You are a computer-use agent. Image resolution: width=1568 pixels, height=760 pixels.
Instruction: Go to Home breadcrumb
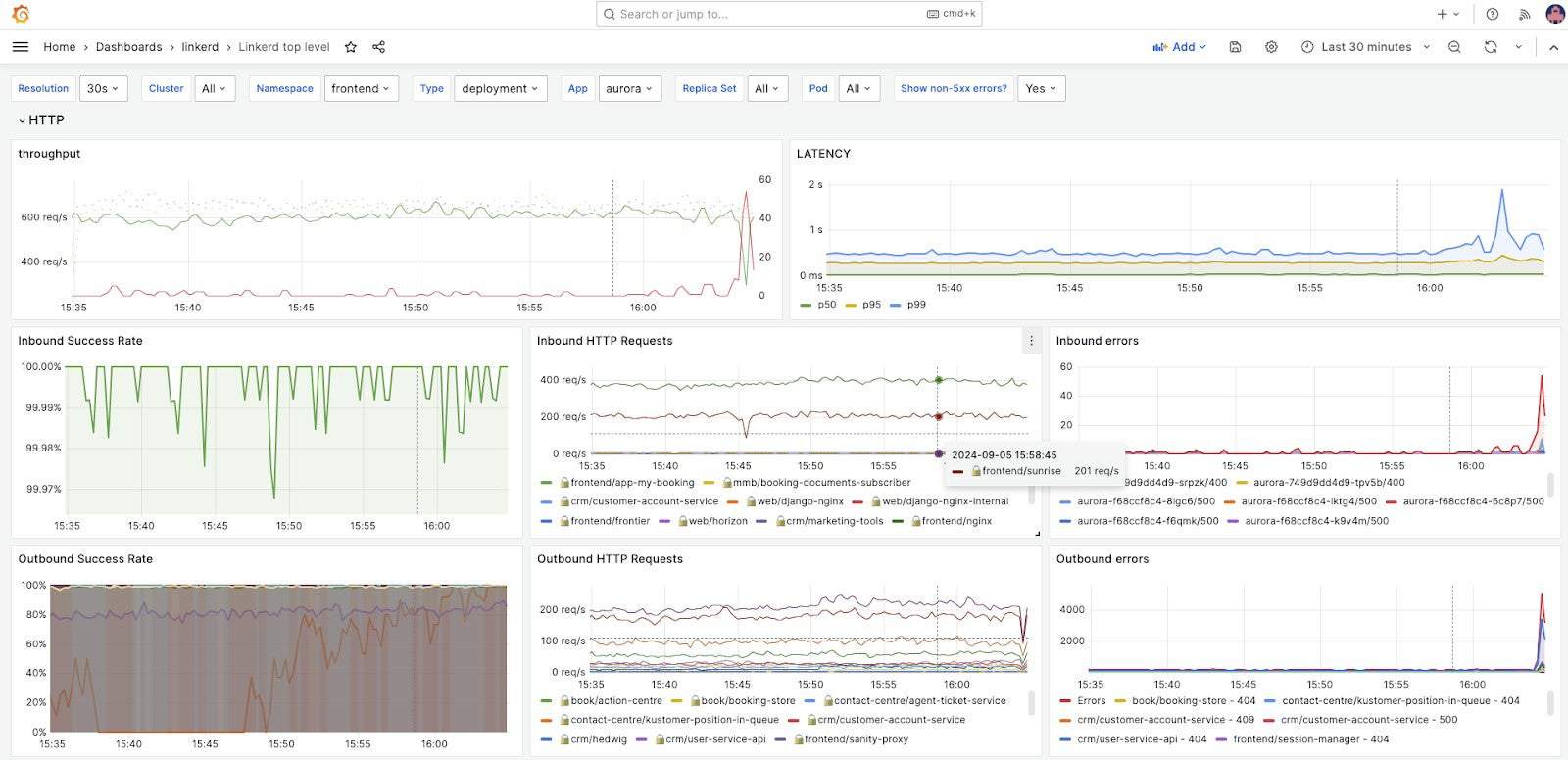[x=59, y=47]
